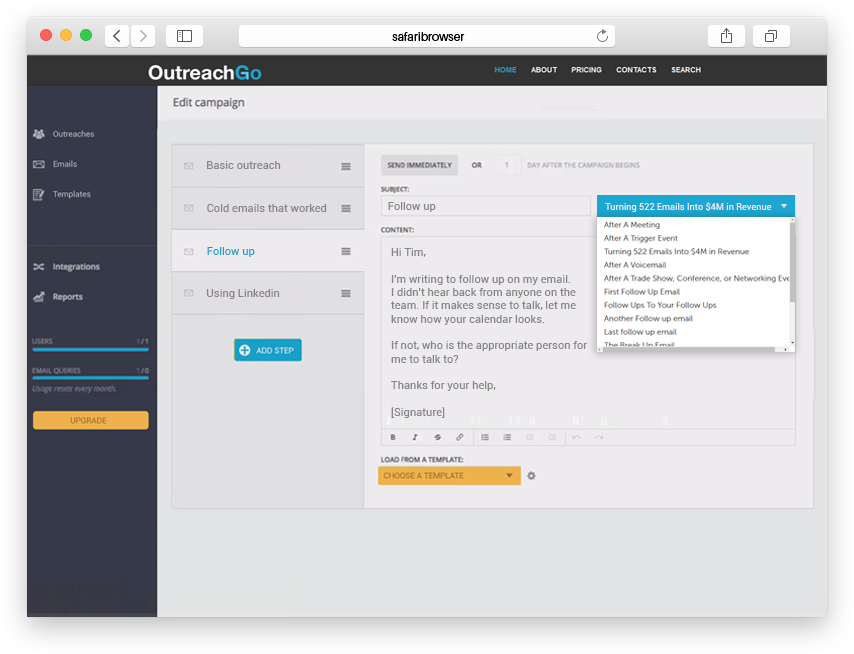This screenshot has width=854, height=654.
Task: Insert a numbered list
Action: click(507, 437)
